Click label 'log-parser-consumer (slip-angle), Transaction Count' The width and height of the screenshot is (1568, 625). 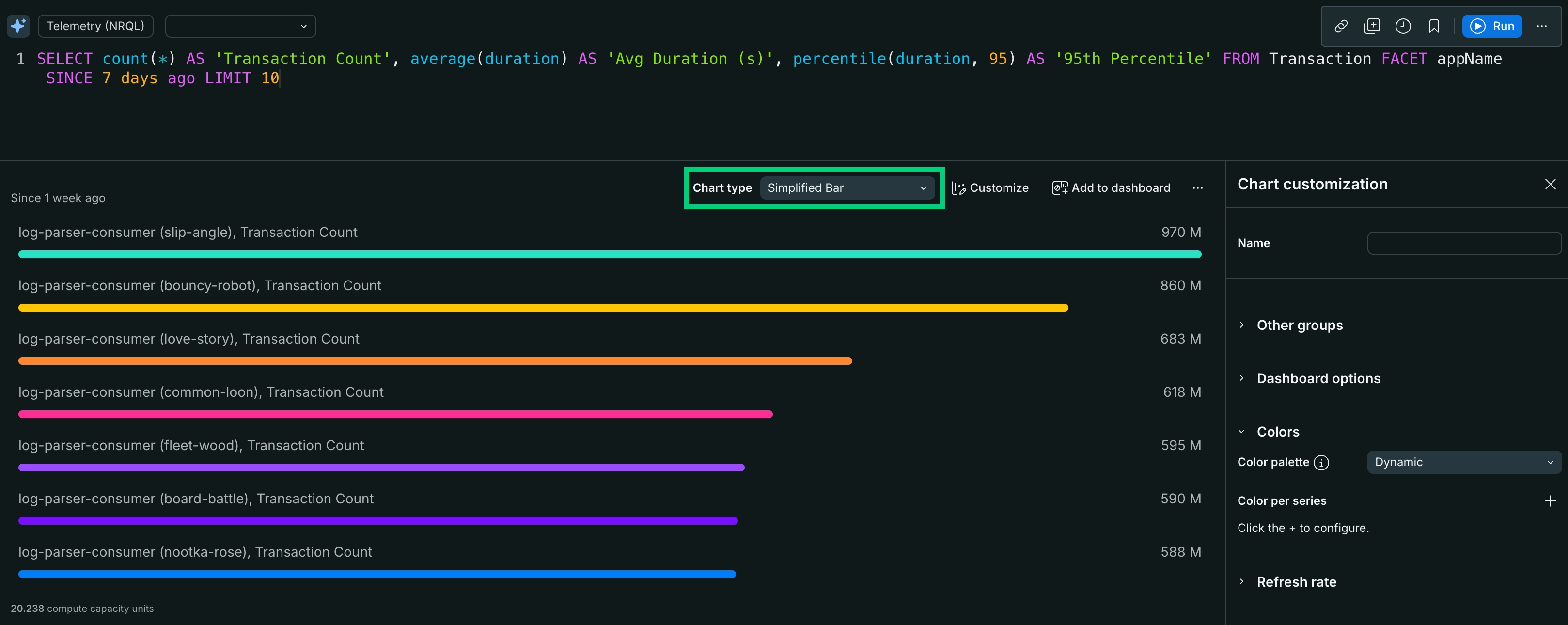click(188, 233)
